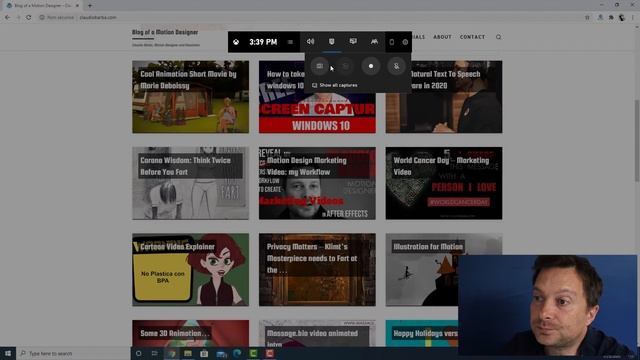This screenshot has height=360, width=640.
Task: Switch to Chrome on the taskbar
Action: point(171,353)
